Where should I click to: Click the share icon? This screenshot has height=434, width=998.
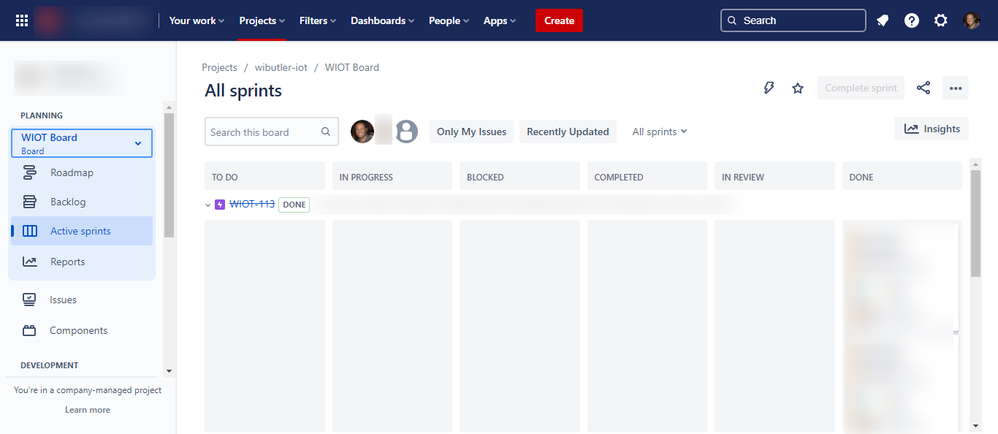pos(924,88)
